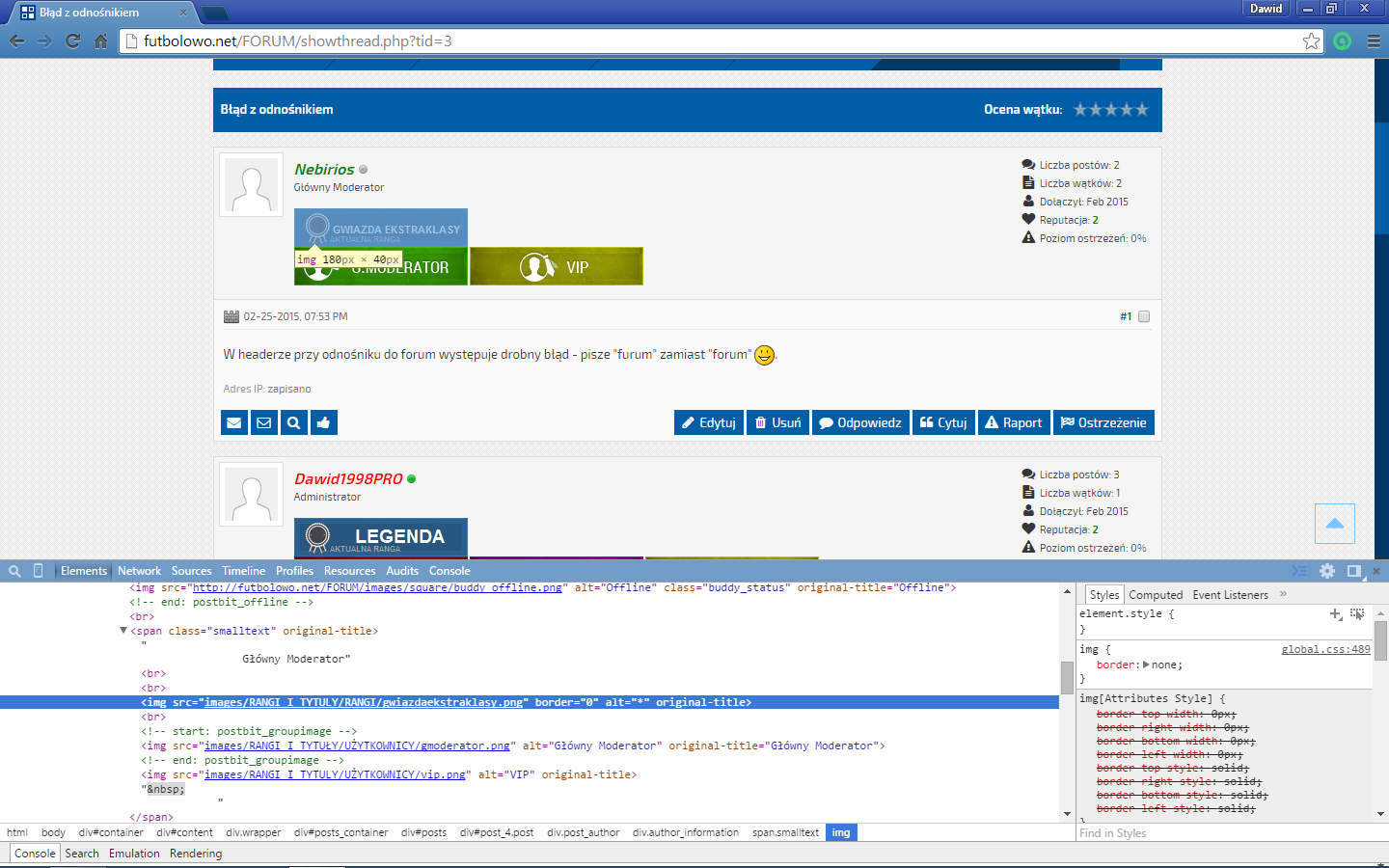Click the scroll-to-top arrow button

[x=1335, y=524]
